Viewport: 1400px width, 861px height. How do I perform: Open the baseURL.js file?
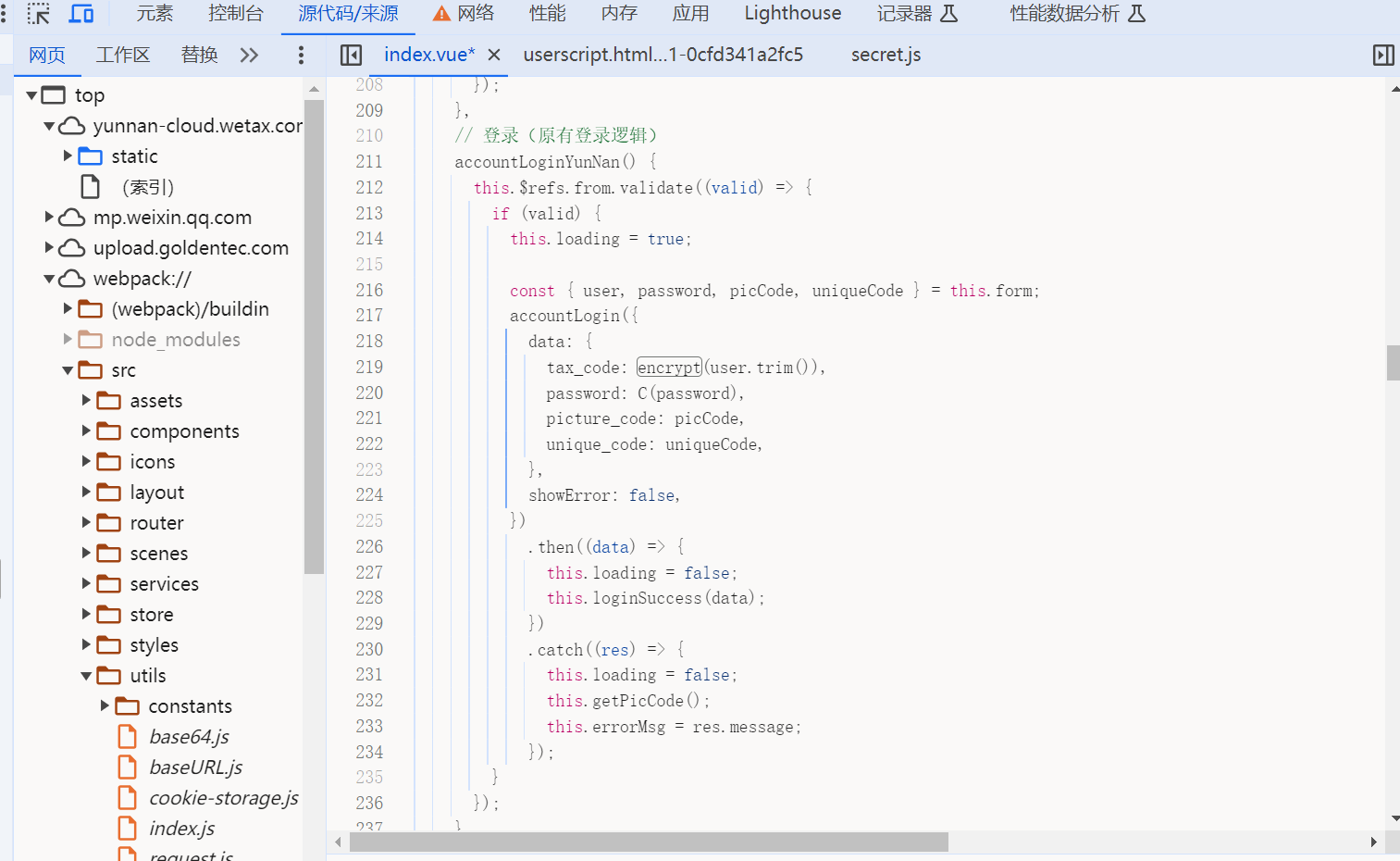(x=195, y=767)
